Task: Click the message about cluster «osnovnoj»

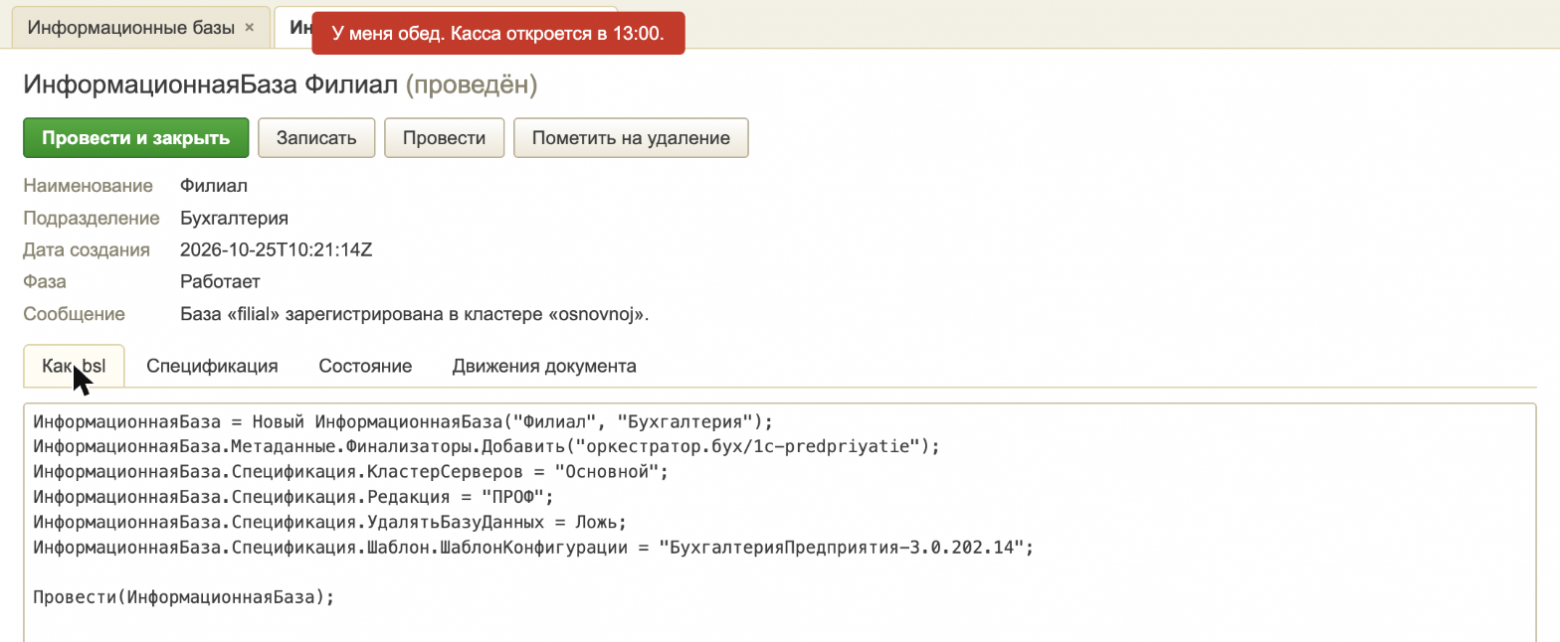Action: point(415,314)
